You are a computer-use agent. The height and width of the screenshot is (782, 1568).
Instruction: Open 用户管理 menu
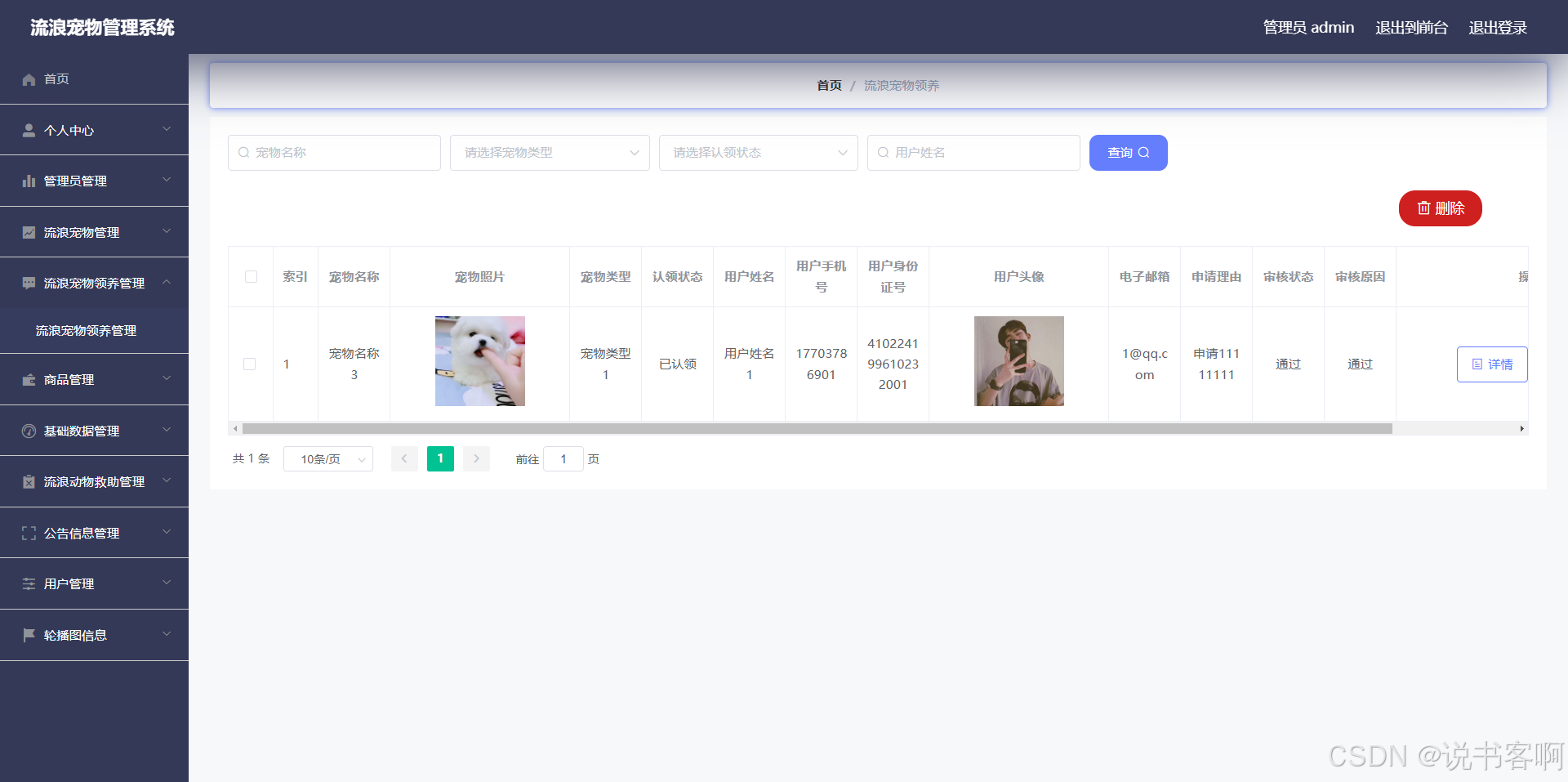94,583
